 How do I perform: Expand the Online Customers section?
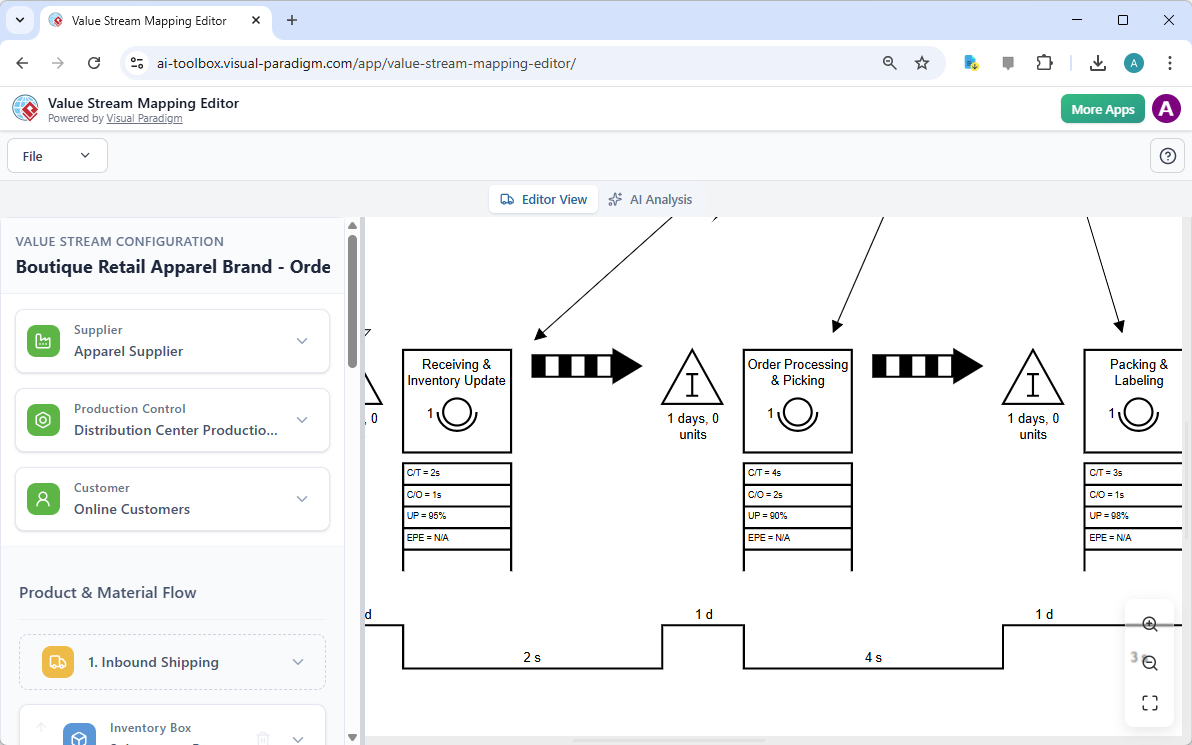[x=302, y=498]
